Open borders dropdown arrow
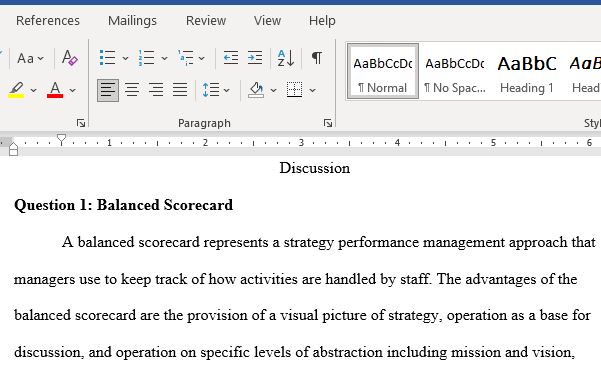 312,91
